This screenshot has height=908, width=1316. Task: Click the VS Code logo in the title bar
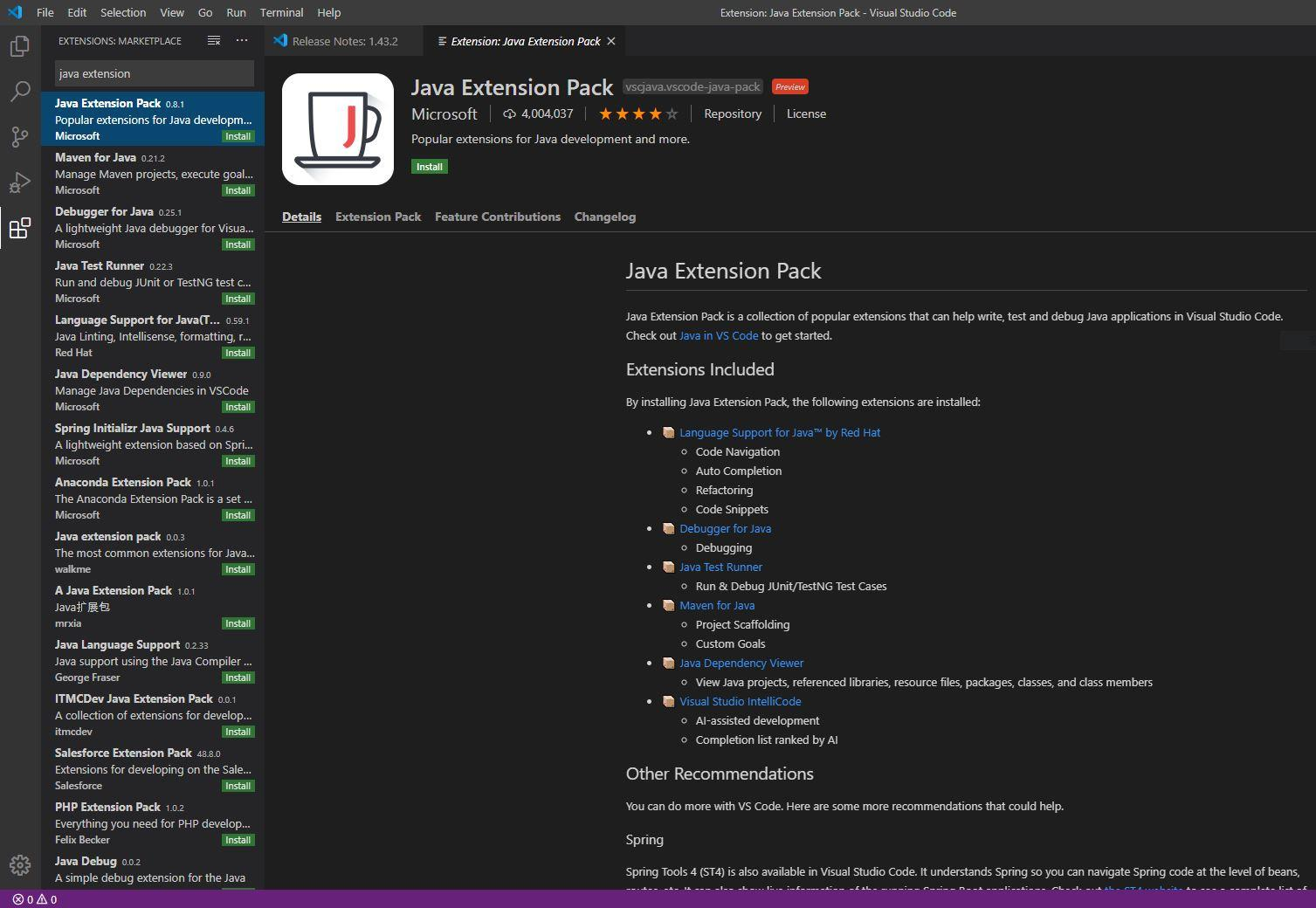pos(15,12)
